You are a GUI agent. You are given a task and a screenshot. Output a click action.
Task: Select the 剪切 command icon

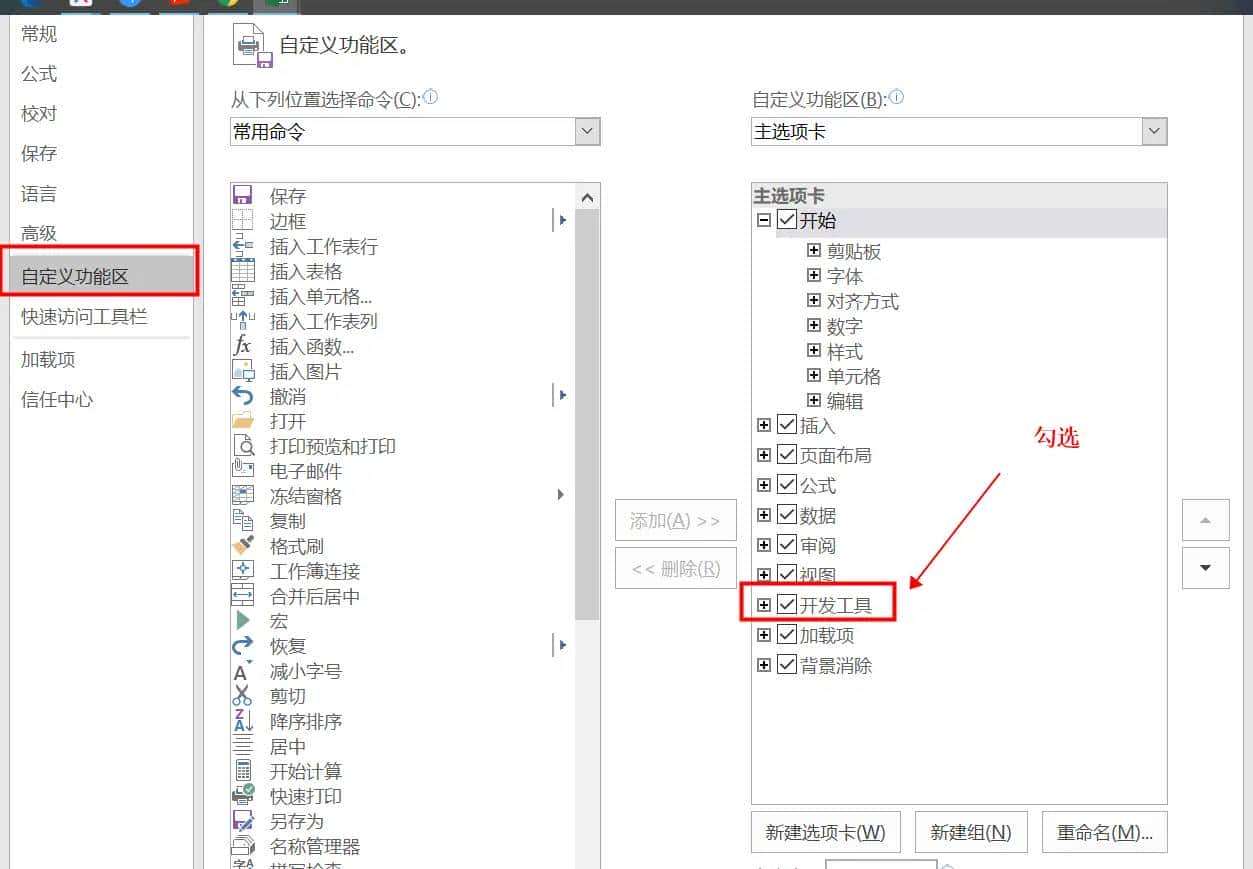244,696
